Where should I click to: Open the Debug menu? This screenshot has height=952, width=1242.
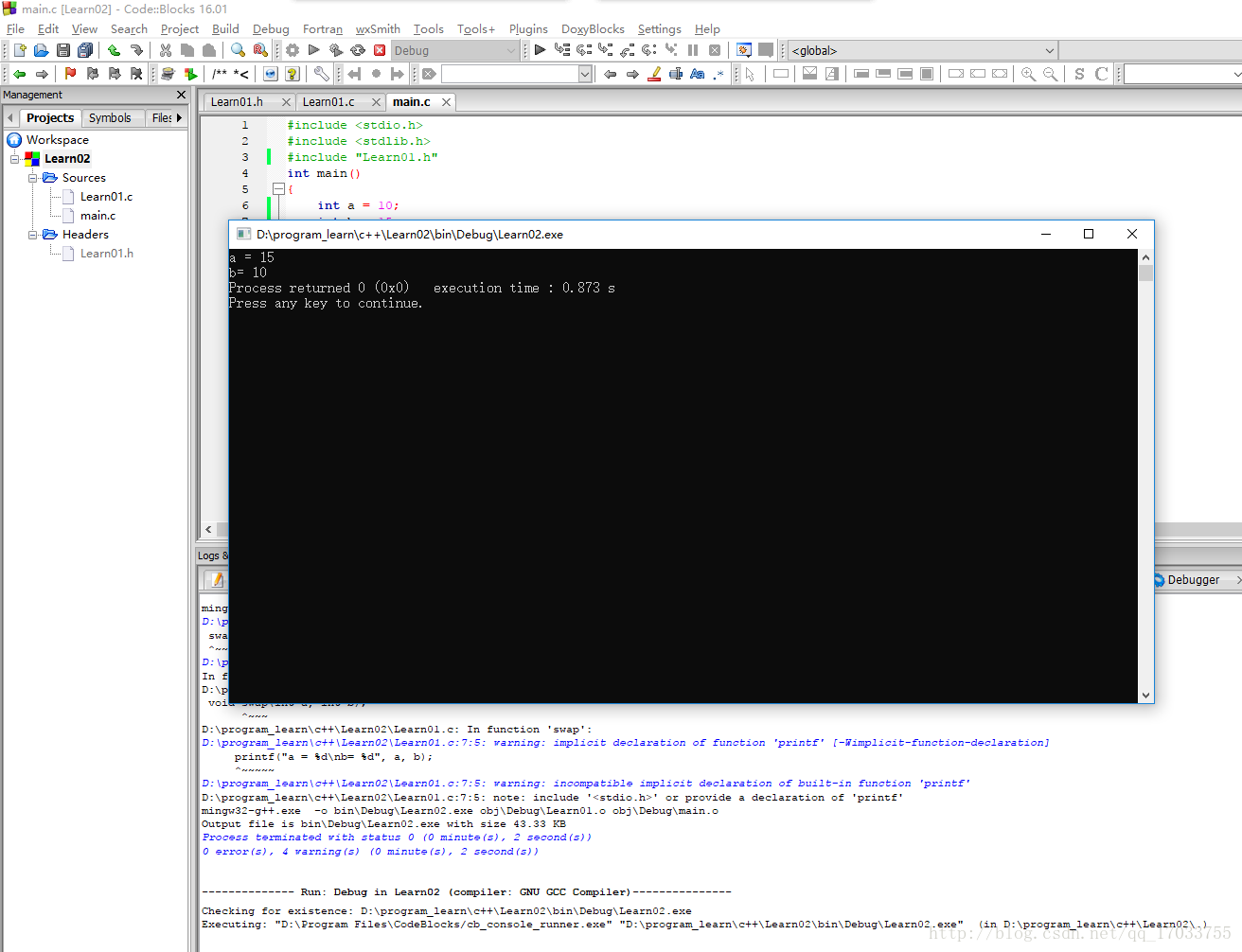tap(271, 29)
